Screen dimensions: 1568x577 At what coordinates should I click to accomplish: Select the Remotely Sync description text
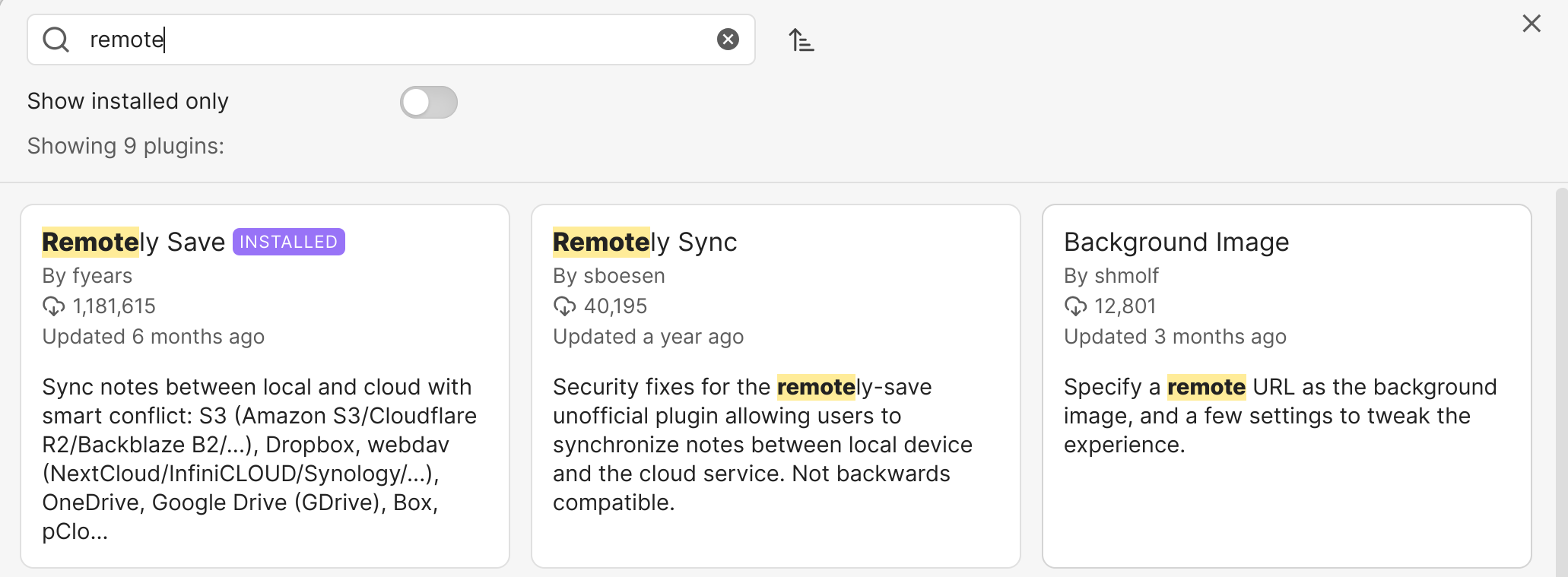(763, 445)
